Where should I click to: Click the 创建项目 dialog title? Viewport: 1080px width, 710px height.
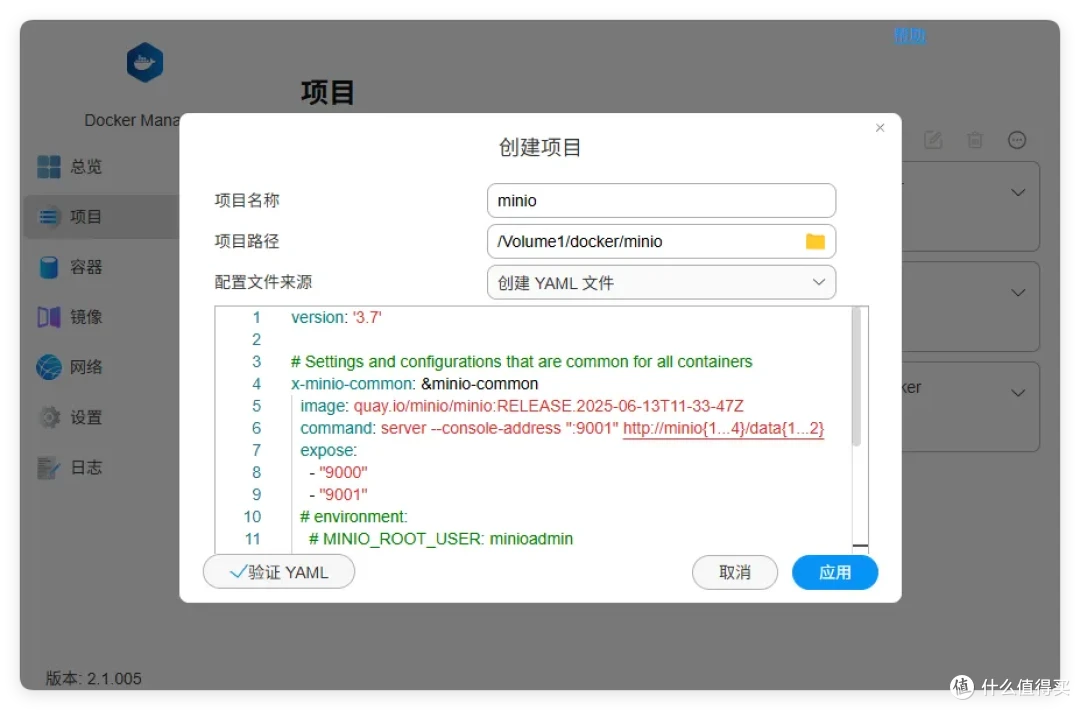pos(540,147)
